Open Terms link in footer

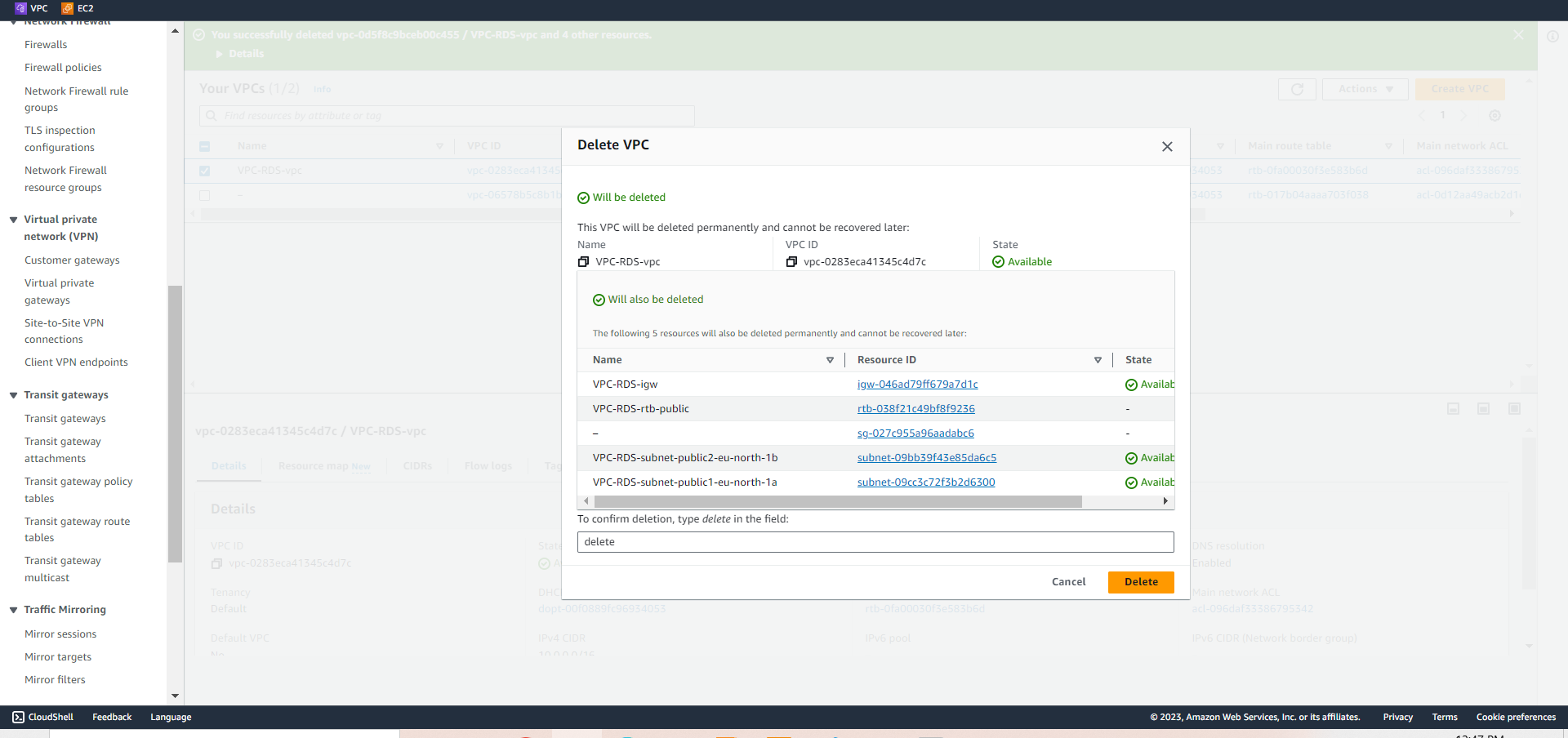click(x=1445, y=717)
